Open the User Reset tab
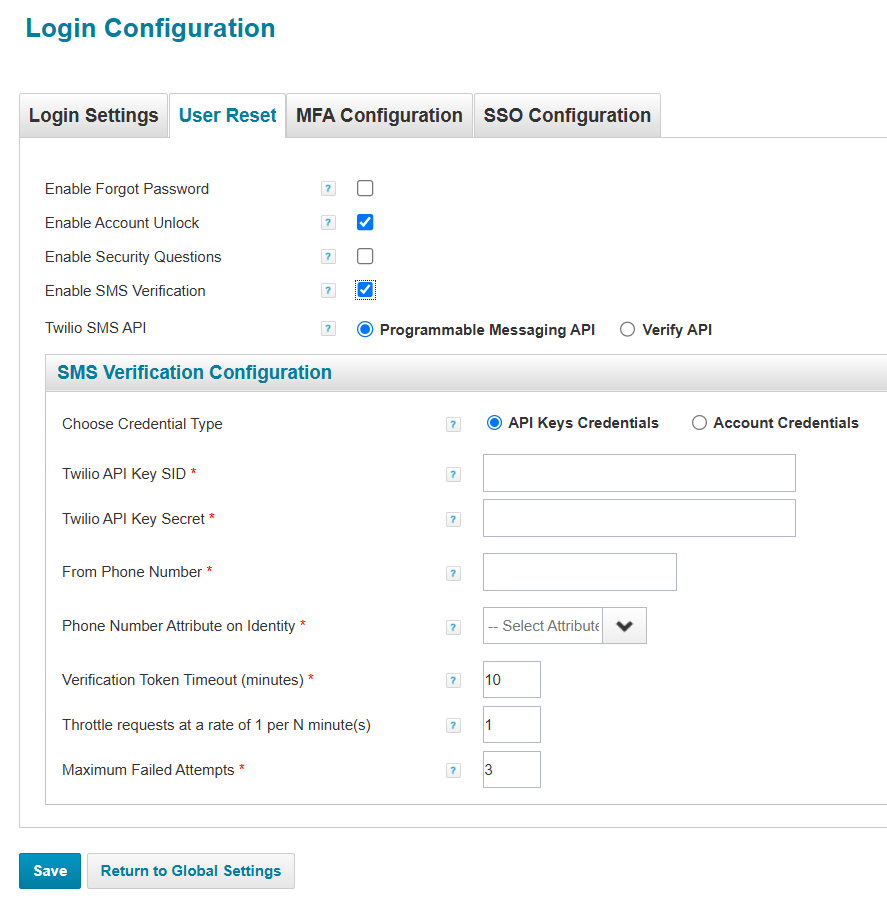Screen dimensions: 887x911 coord(227,115)
